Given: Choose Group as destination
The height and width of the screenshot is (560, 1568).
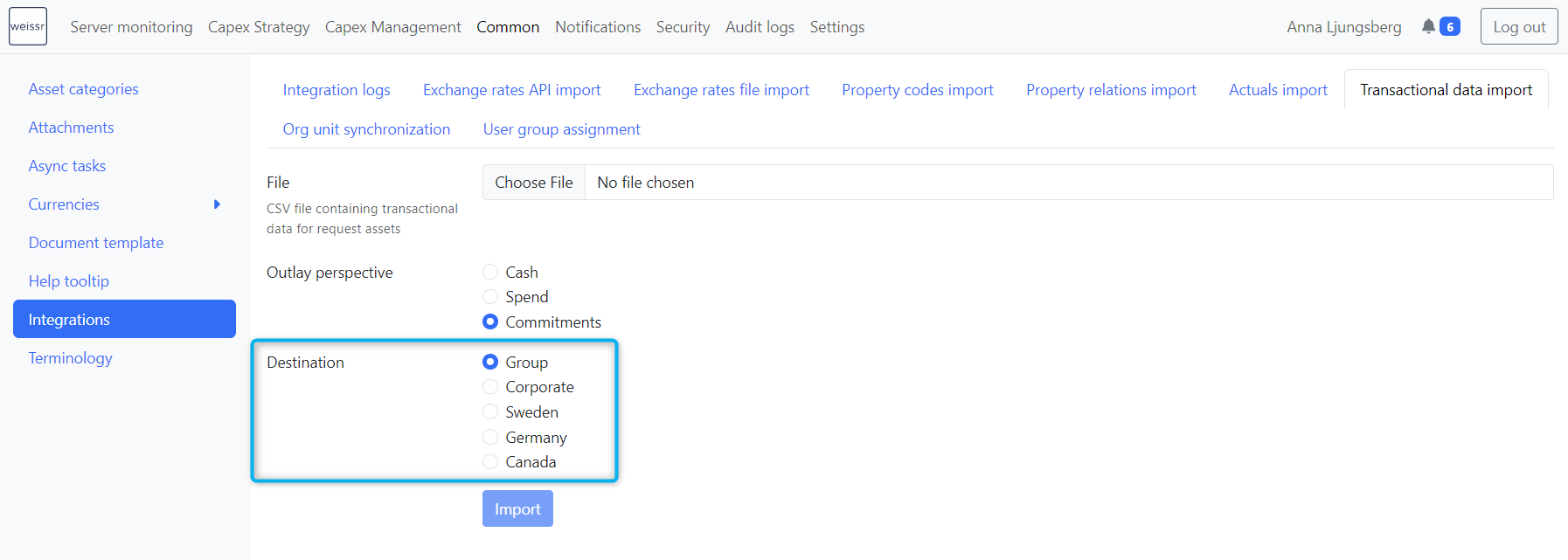Looking at the screenshot, I should point(490,362).
